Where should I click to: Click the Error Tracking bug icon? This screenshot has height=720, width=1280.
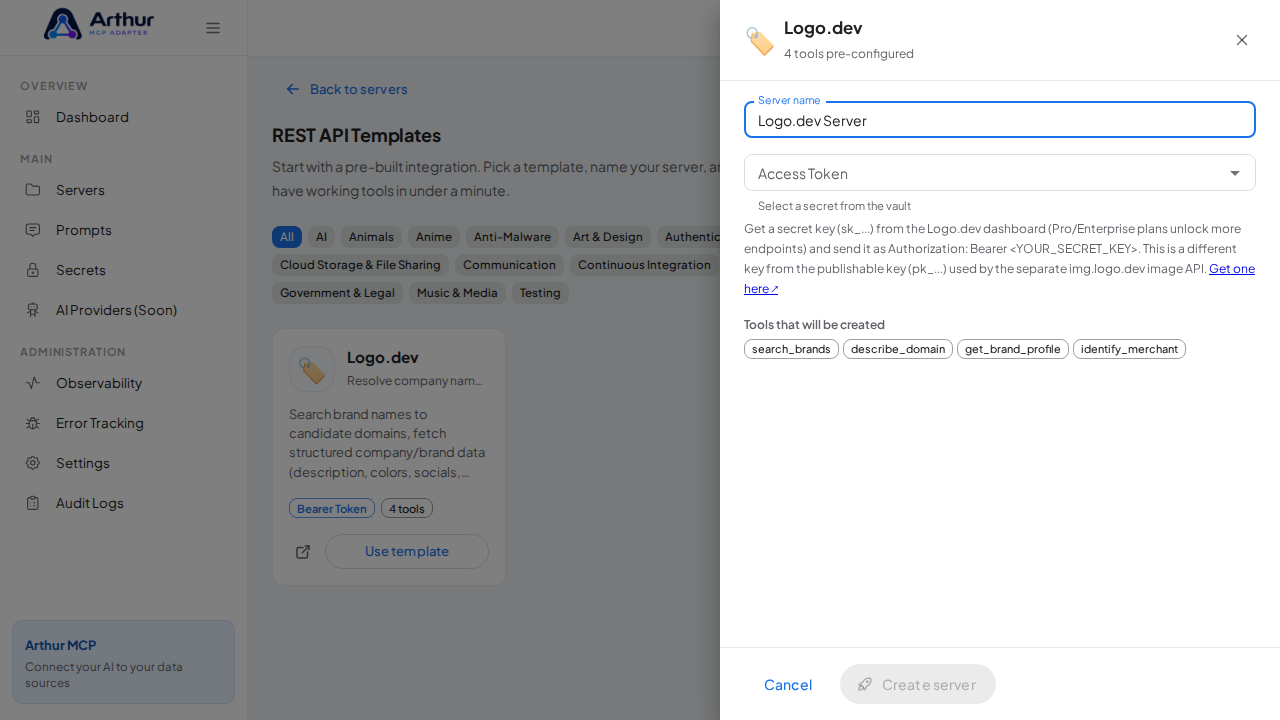[x=33, y=423]
